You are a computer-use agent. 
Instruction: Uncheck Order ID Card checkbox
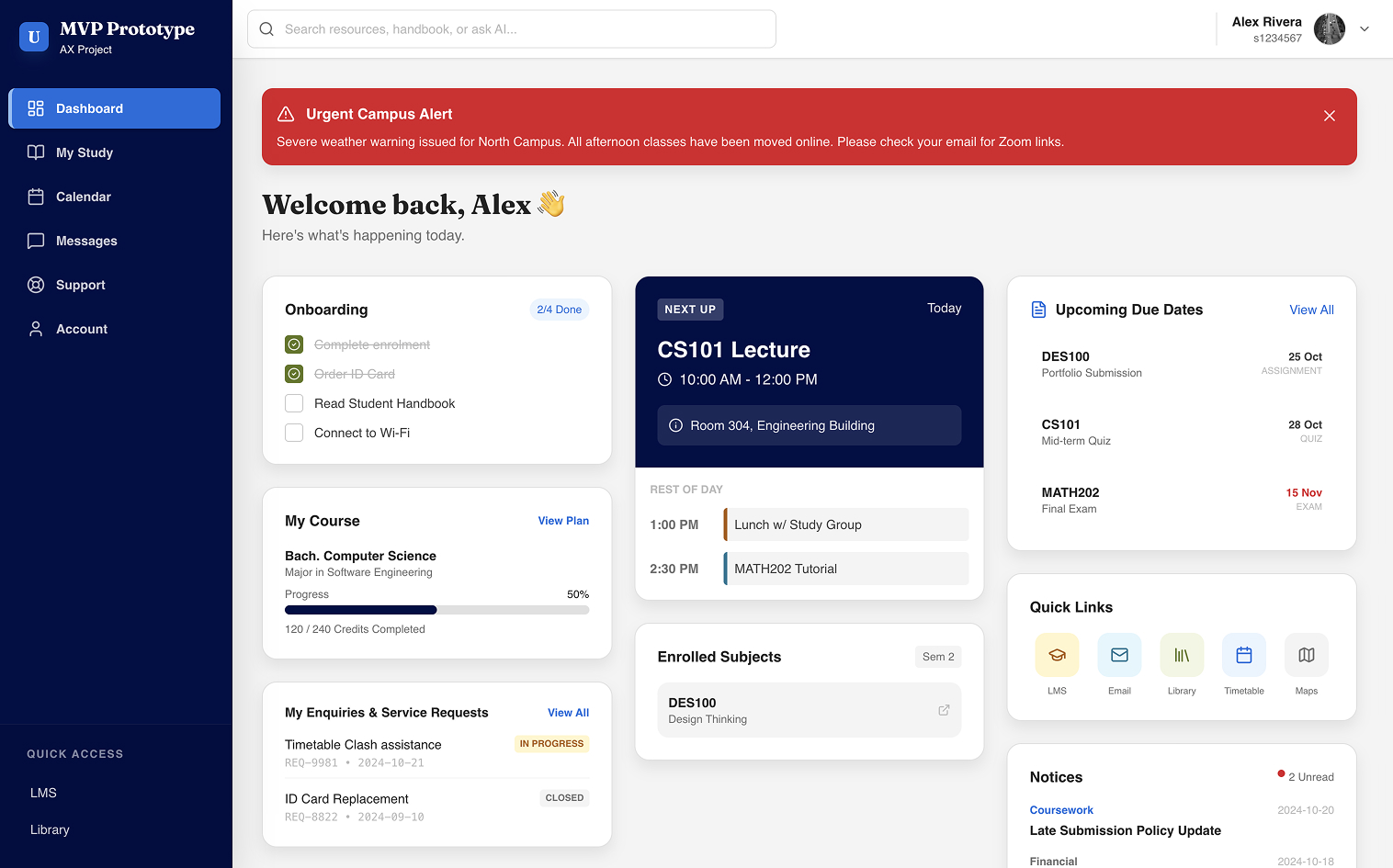(294, 374)
